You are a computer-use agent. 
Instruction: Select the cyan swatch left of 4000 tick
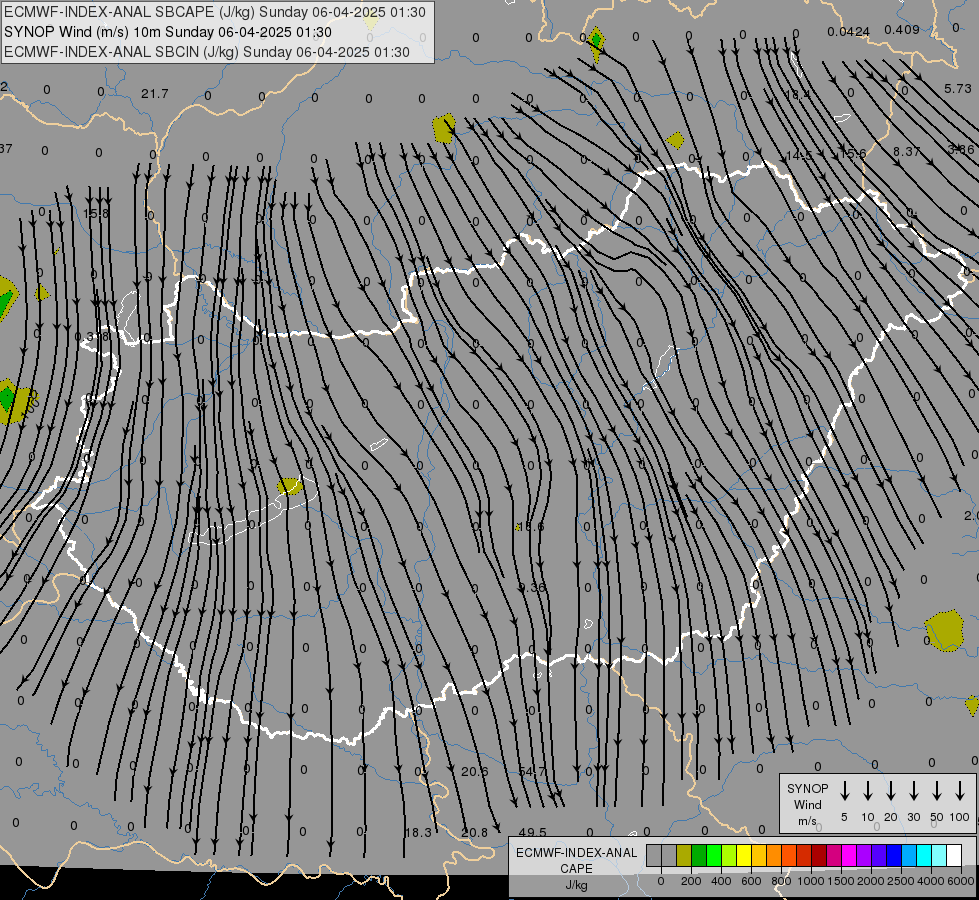click(x=923, y=856)
